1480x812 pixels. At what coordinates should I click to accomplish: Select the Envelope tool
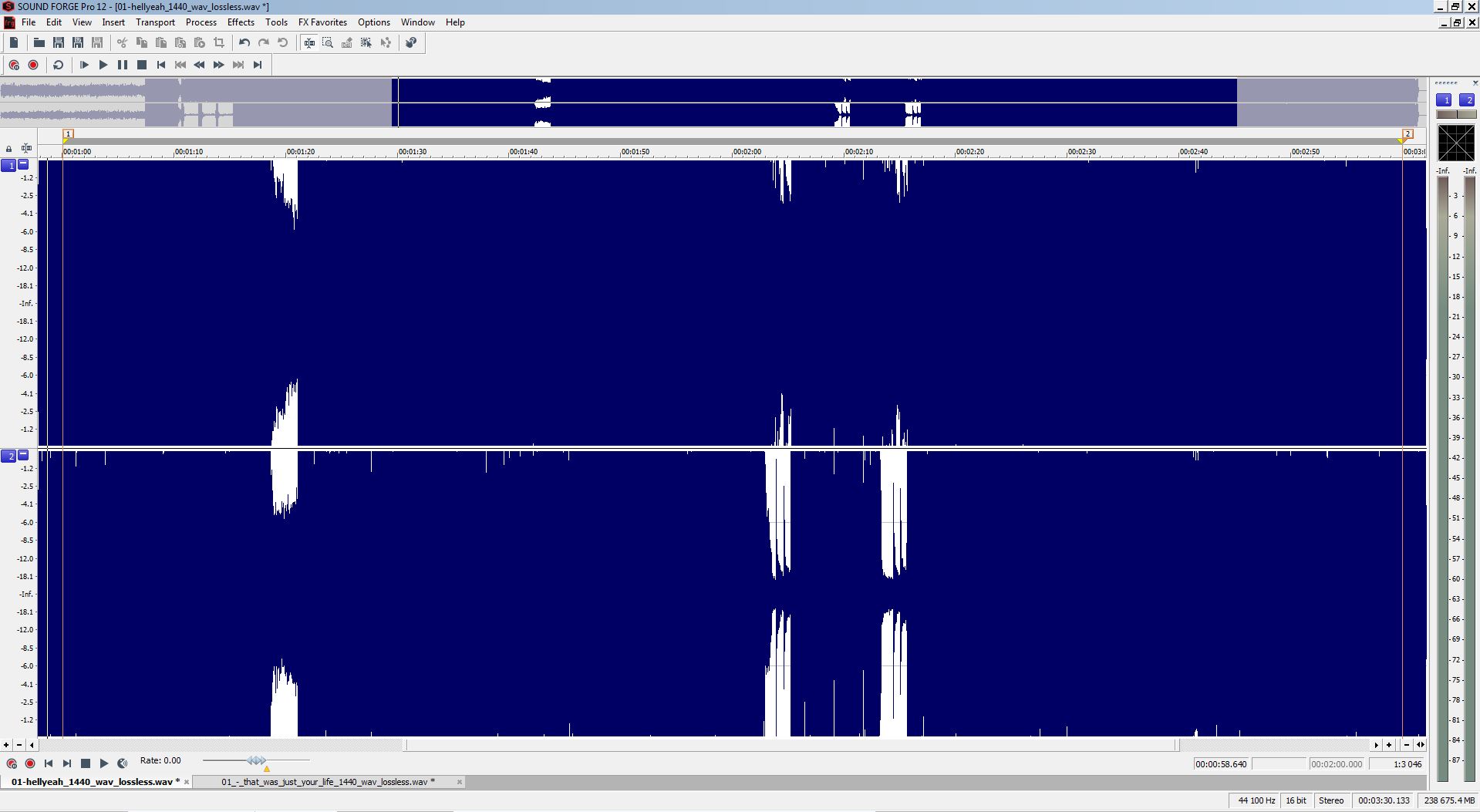386,43
